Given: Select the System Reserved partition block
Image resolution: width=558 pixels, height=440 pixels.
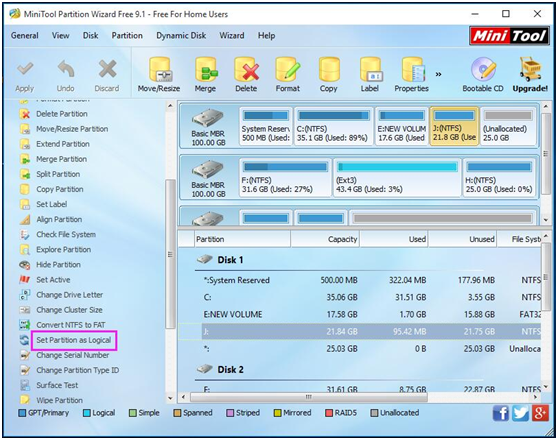Looking at the screenshot, I should point(266,126).
